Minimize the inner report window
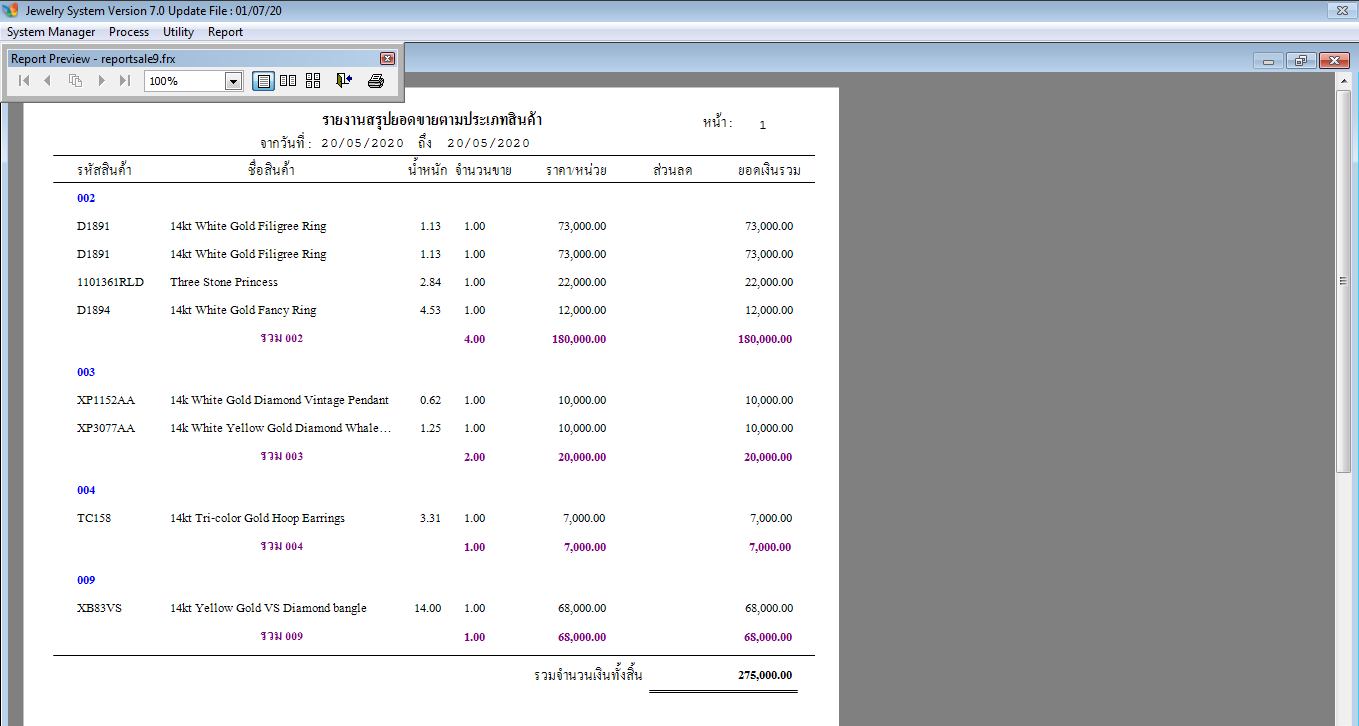The image size is (1359, 726). coord(1268,61)
